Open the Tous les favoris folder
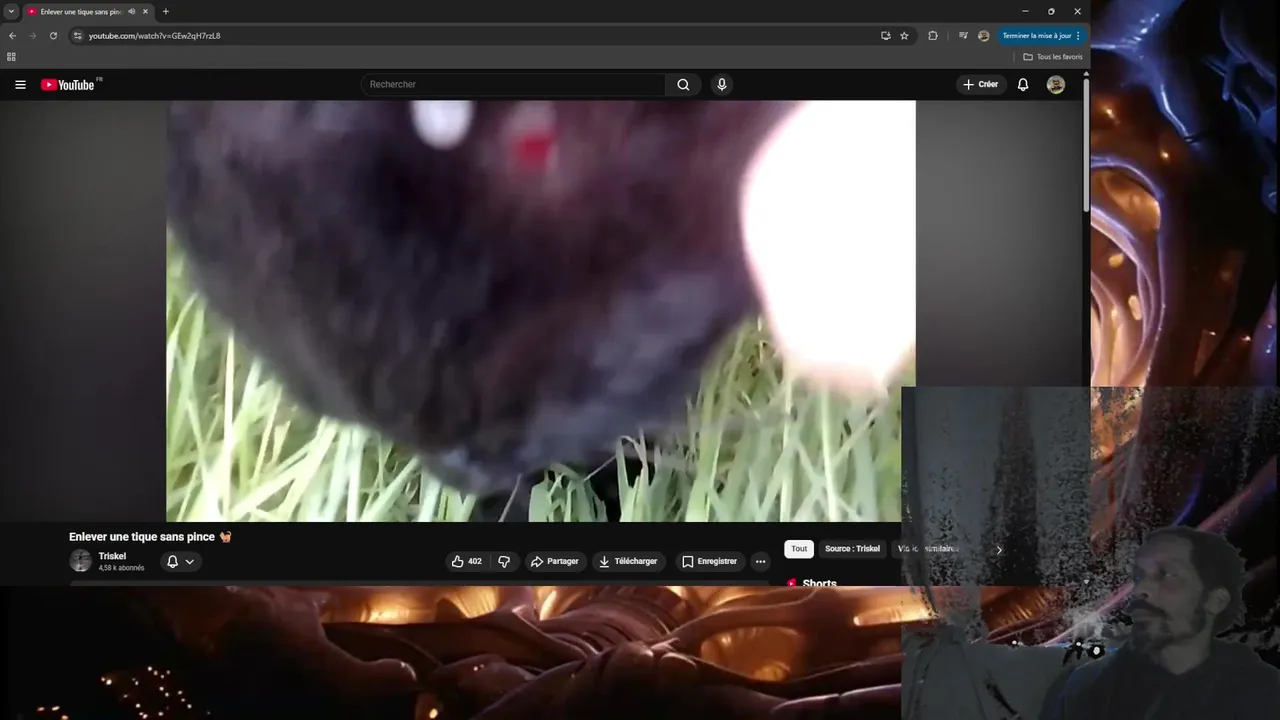This screenshot has width=1280, height=720. [x=1053, y=57]
